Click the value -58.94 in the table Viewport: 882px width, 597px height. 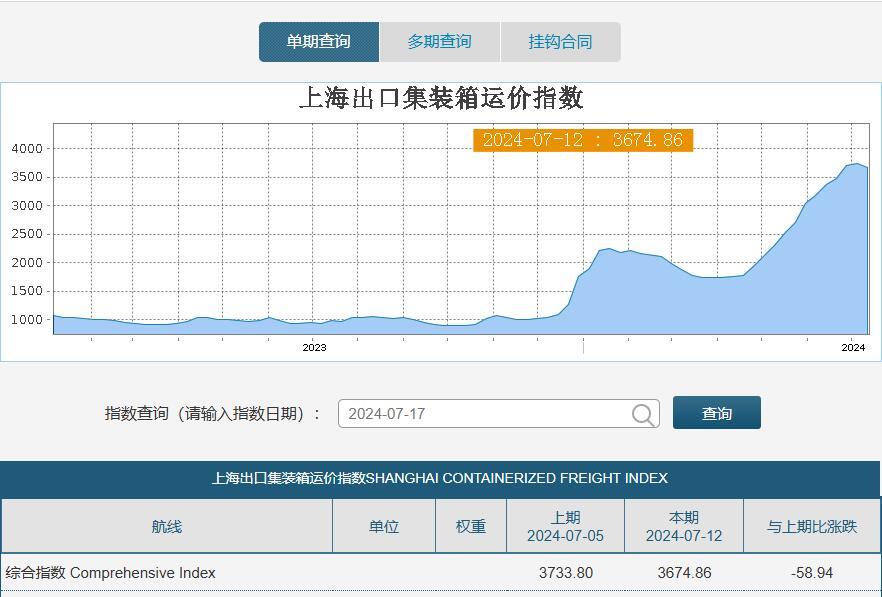(810, 572)
